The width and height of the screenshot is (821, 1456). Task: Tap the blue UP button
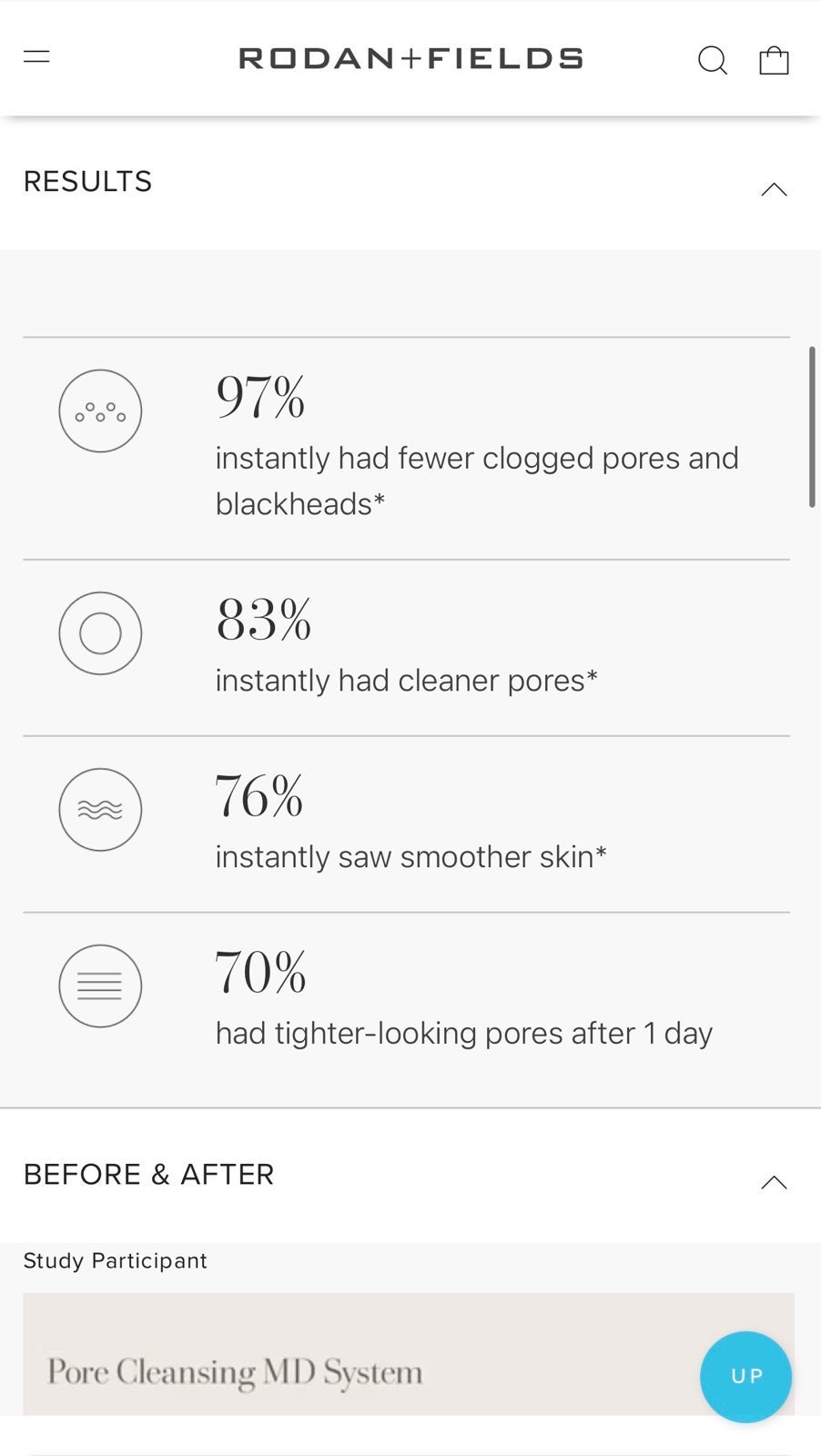pos(745,1377)
